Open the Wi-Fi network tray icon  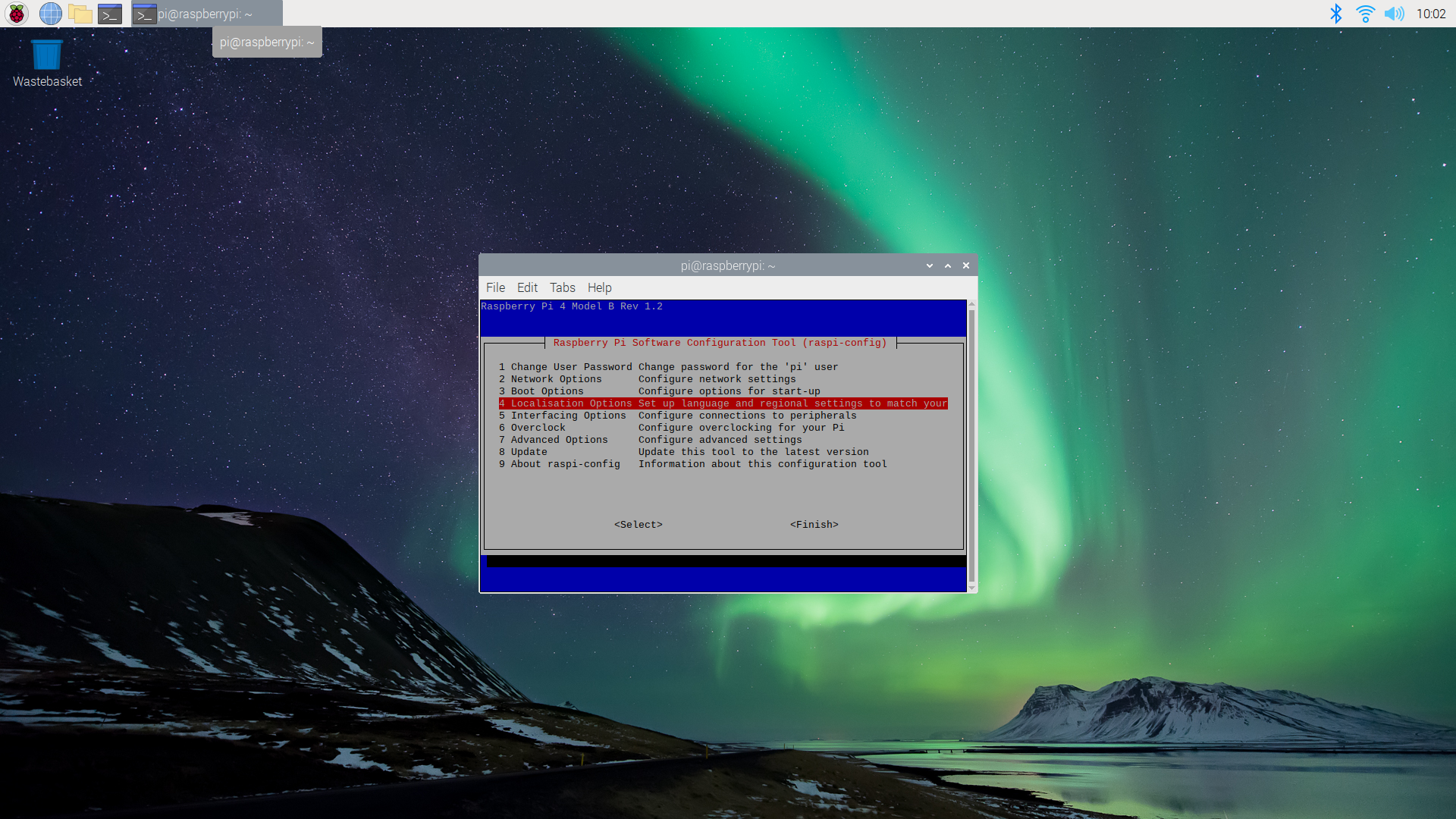pyautogui.click(x=1365, y=14)
